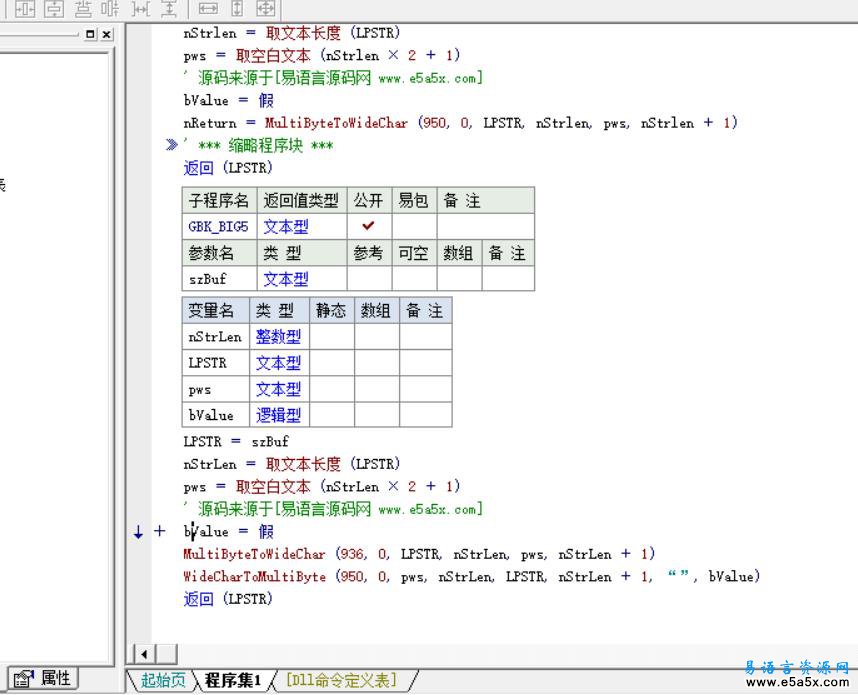Viewport: 858px width, 695px height.
Task: Click 备注 cell for bValue variable
Action: tap(426, 415)
